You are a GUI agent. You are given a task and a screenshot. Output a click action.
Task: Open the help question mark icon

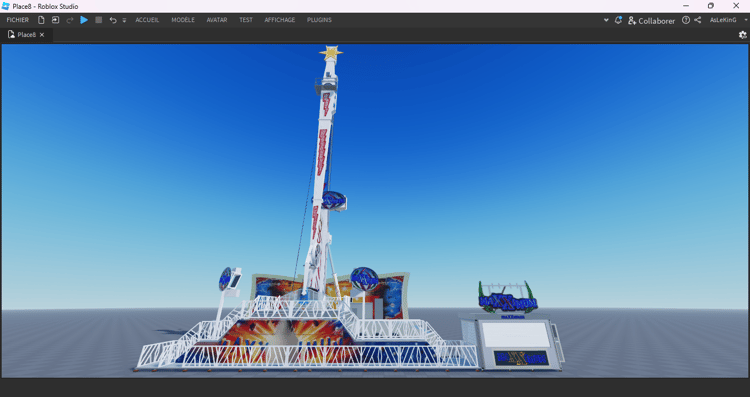tap(686, 20)
